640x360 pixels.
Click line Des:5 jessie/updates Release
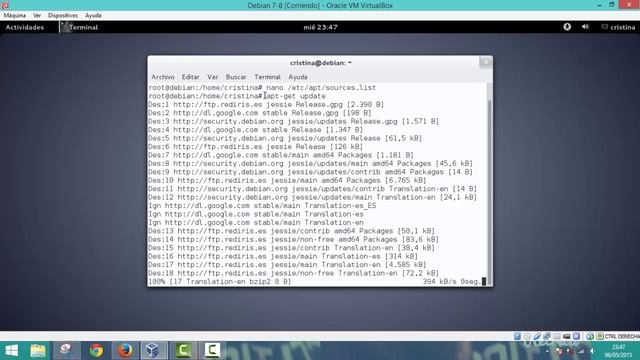point(285,138)
